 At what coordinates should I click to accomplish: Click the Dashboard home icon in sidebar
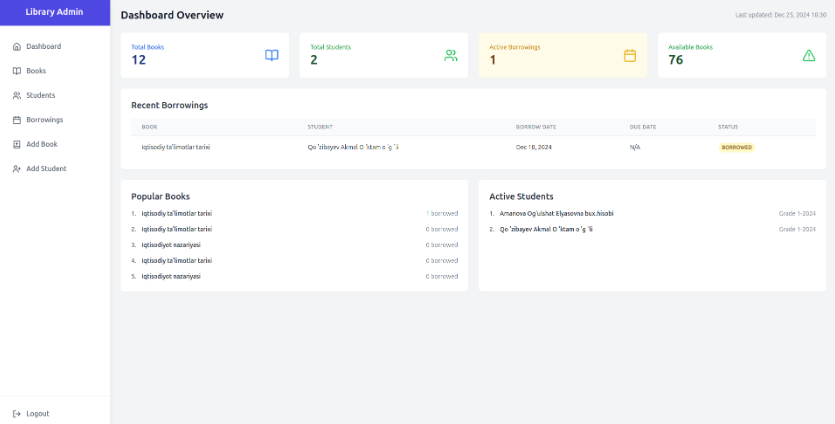pyautogui.click(x=16, y=47)
